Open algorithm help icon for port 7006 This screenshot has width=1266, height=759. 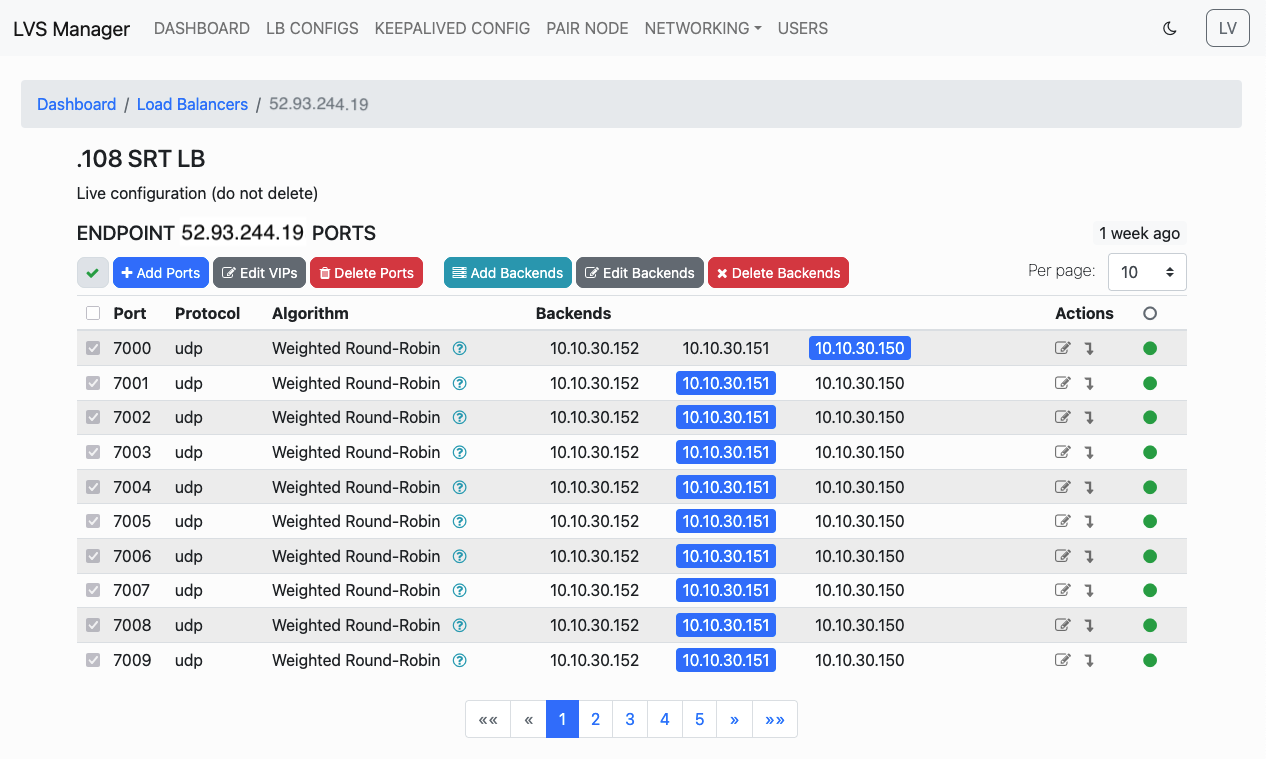(x=460, y=556)
